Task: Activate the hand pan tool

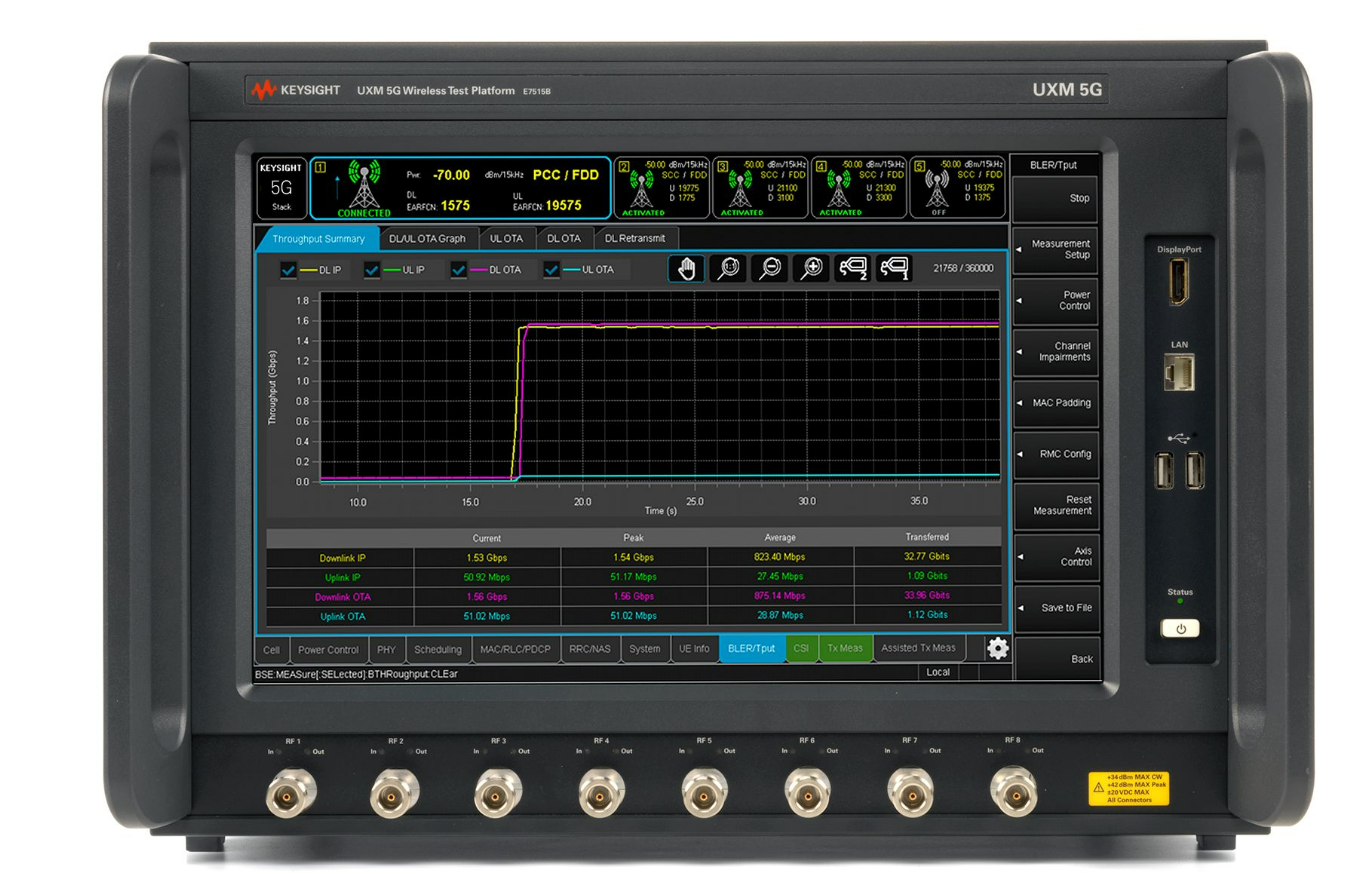Action: [686, 268]
